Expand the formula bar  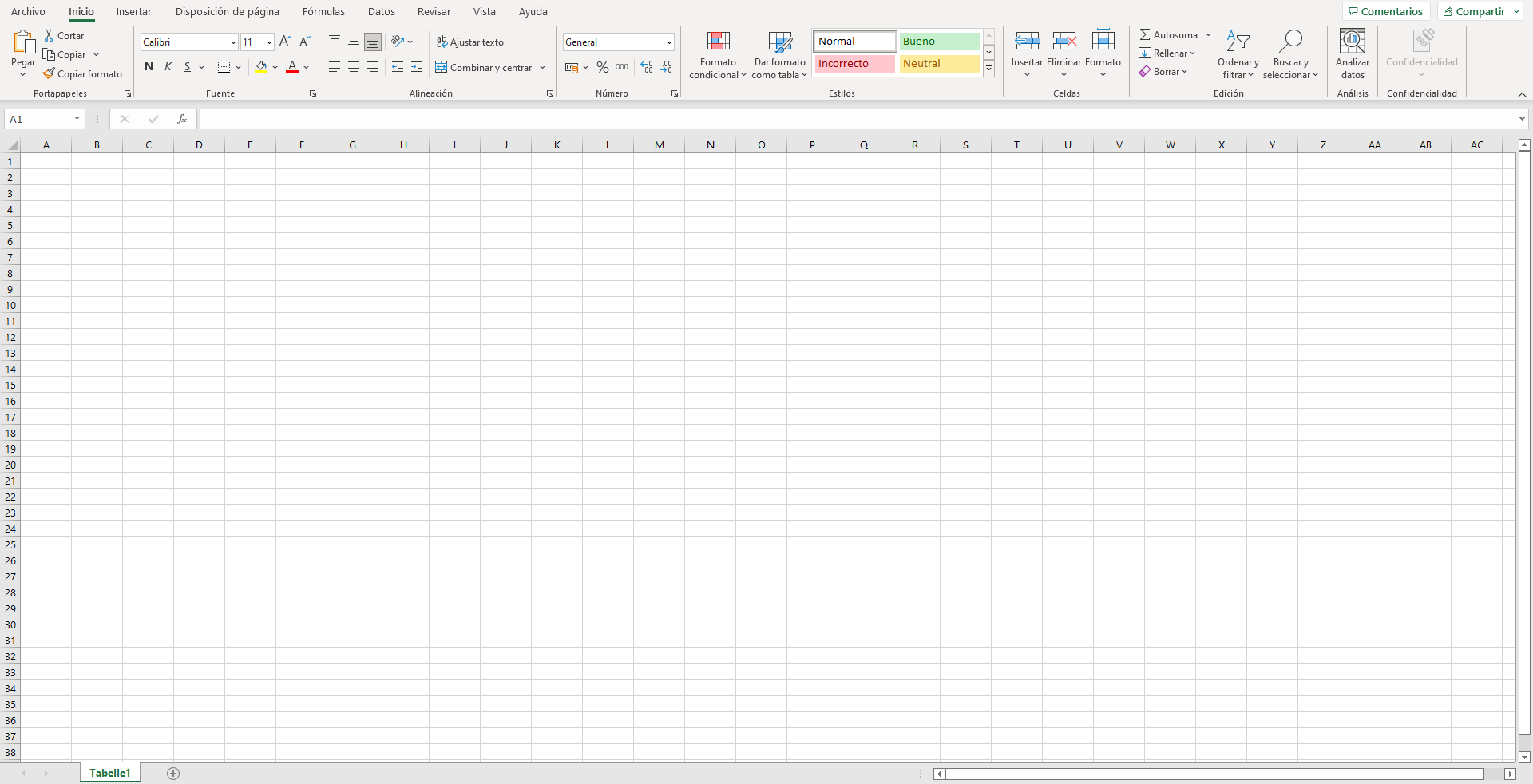coord(1522,119)
